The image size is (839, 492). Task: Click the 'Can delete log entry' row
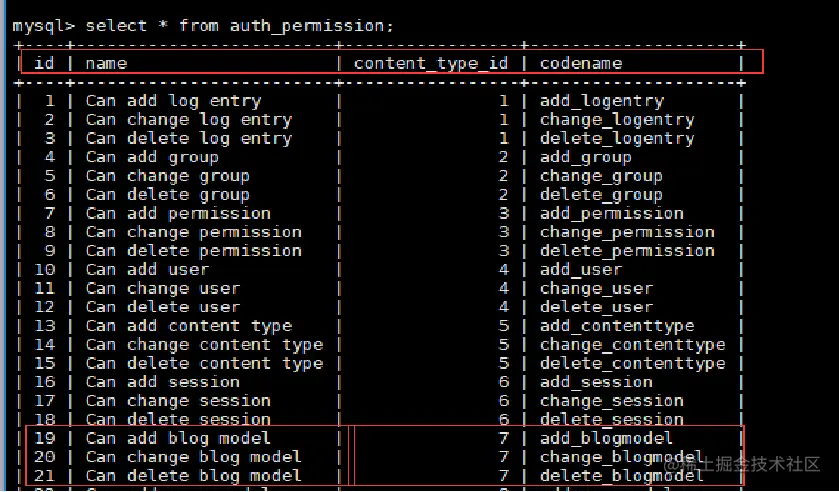point(380,139)
